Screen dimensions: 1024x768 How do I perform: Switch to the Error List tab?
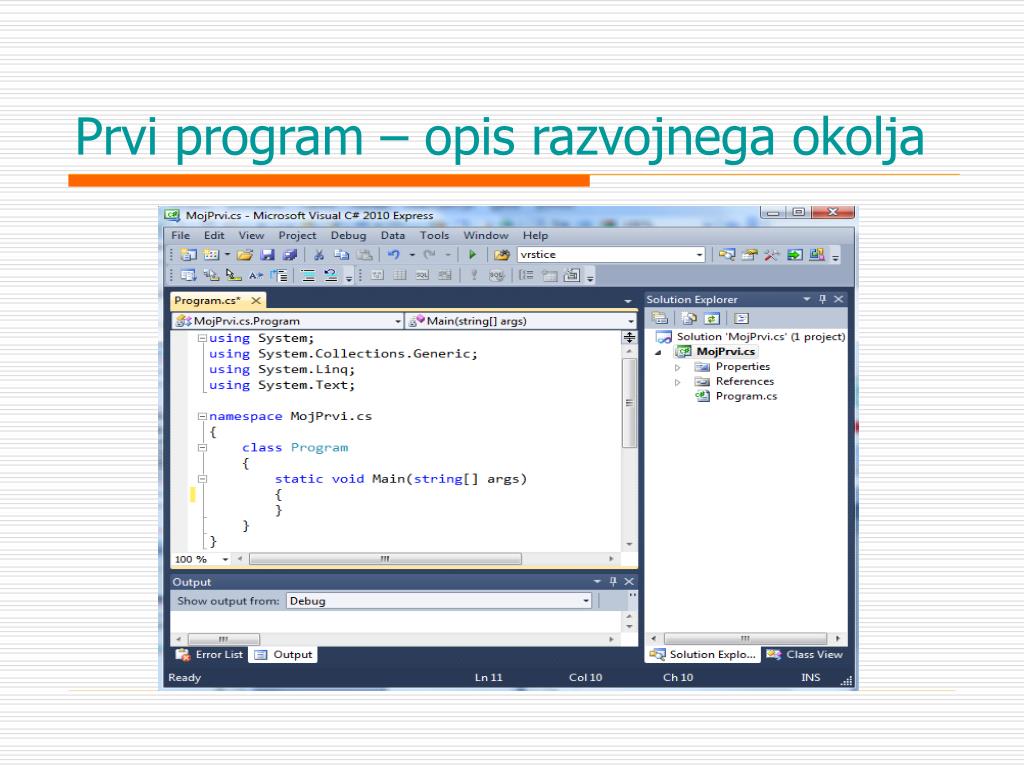pyautogui.click(x=210, y=654)
